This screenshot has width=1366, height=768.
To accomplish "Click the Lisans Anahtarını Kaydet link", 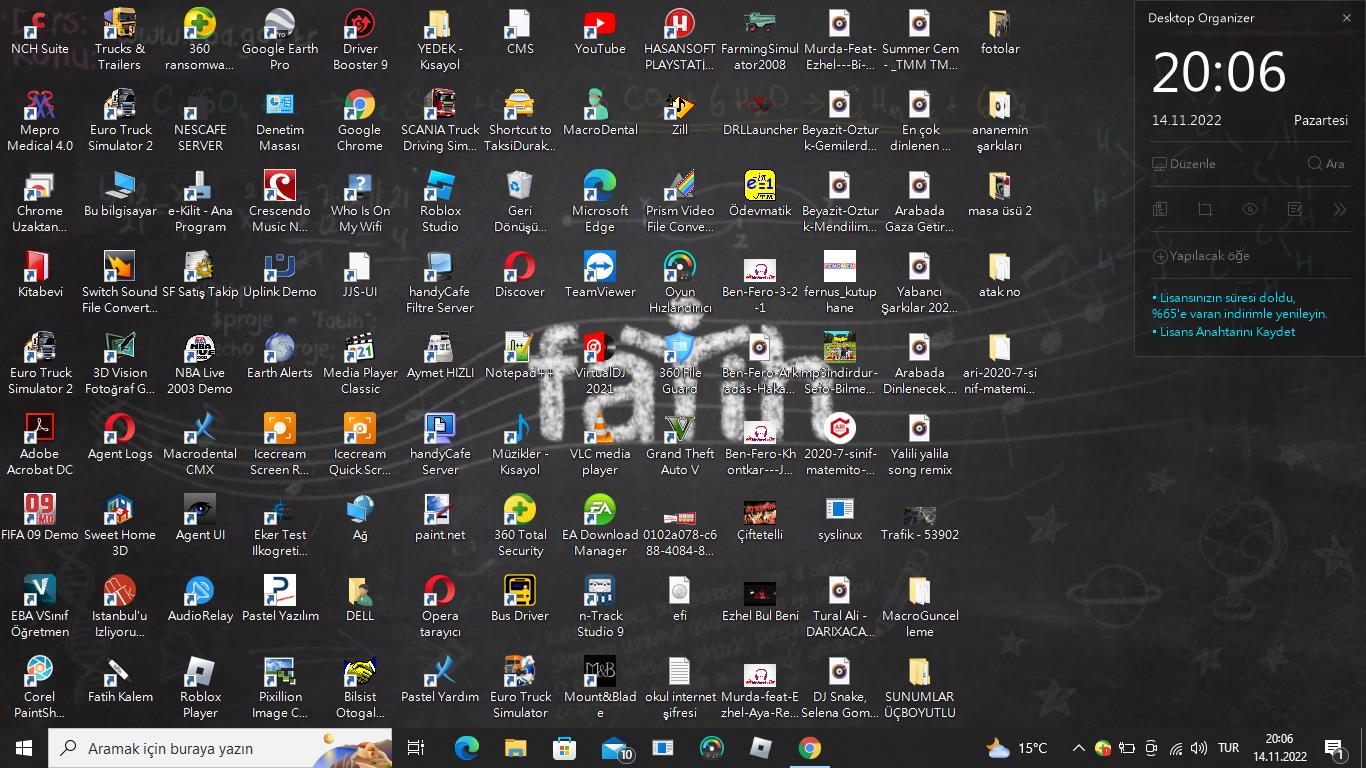I will [1227, 332].
